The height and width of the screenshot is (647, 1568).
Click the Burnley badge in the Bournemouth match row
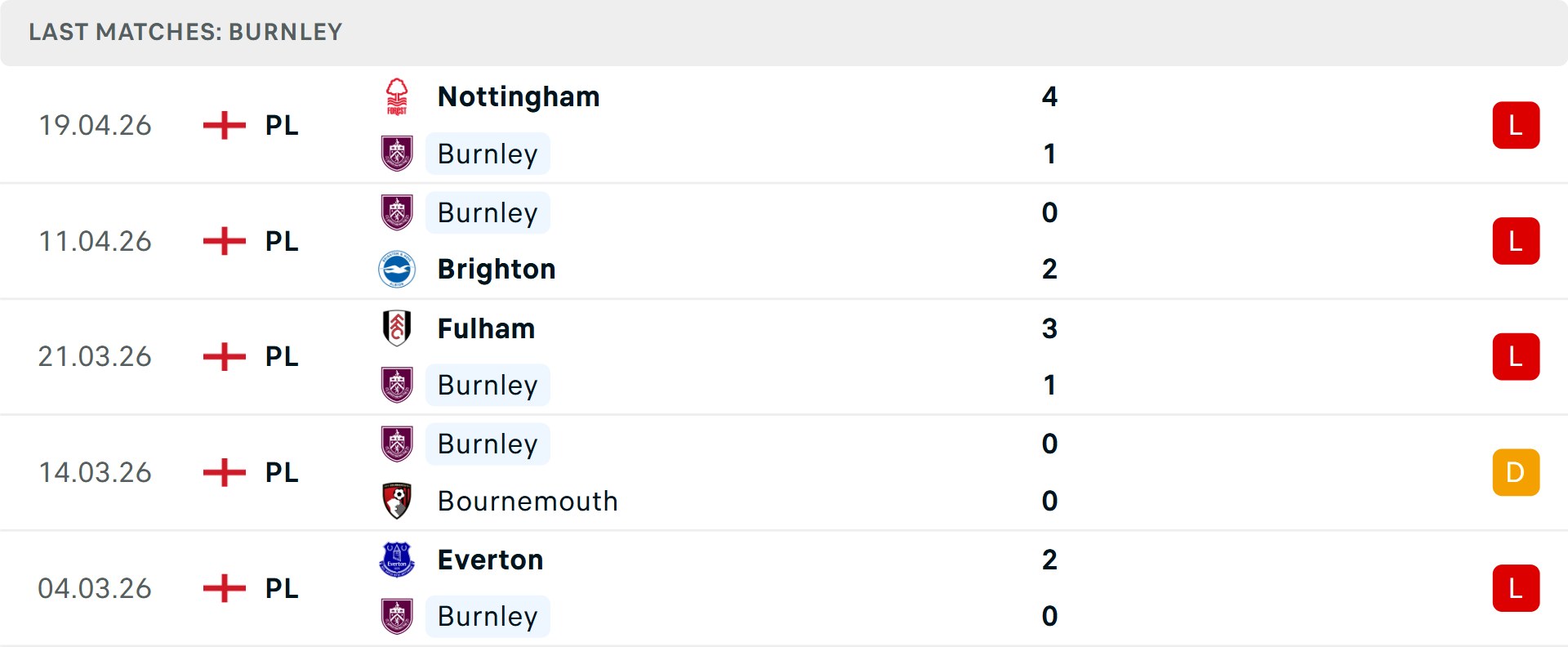398,444
